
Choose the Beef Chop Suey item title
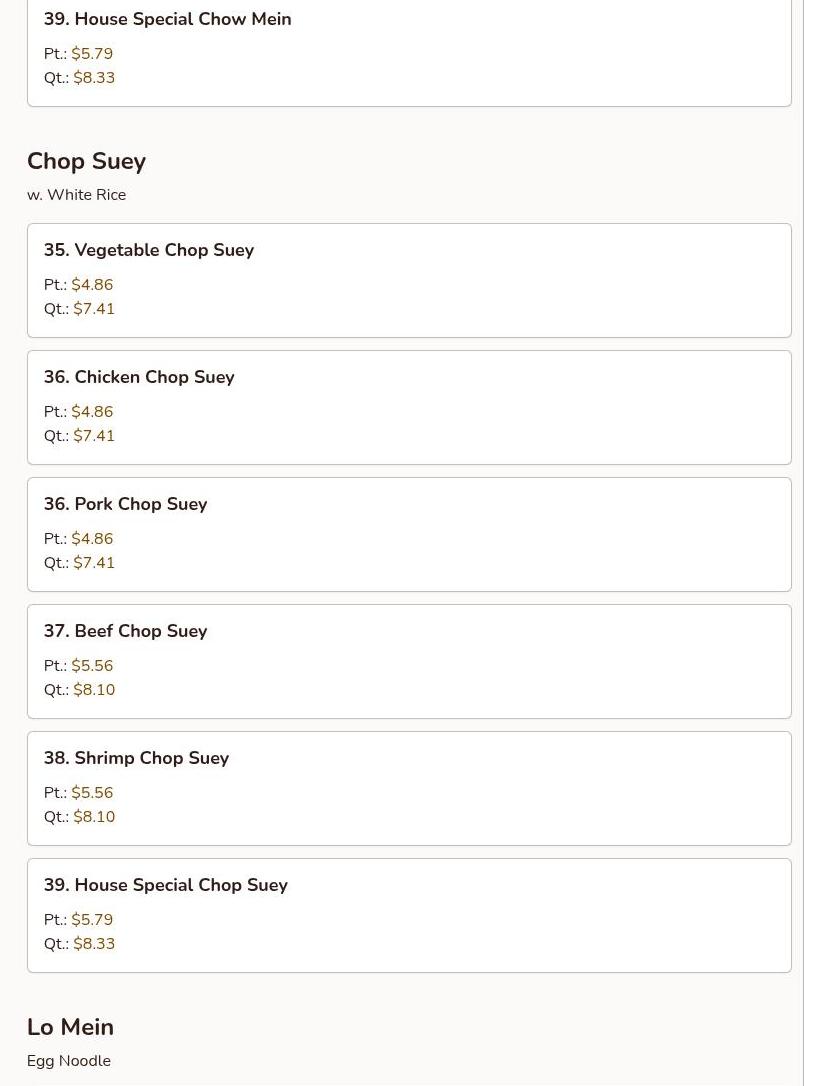pyautogui.click(x=125, y=631)
